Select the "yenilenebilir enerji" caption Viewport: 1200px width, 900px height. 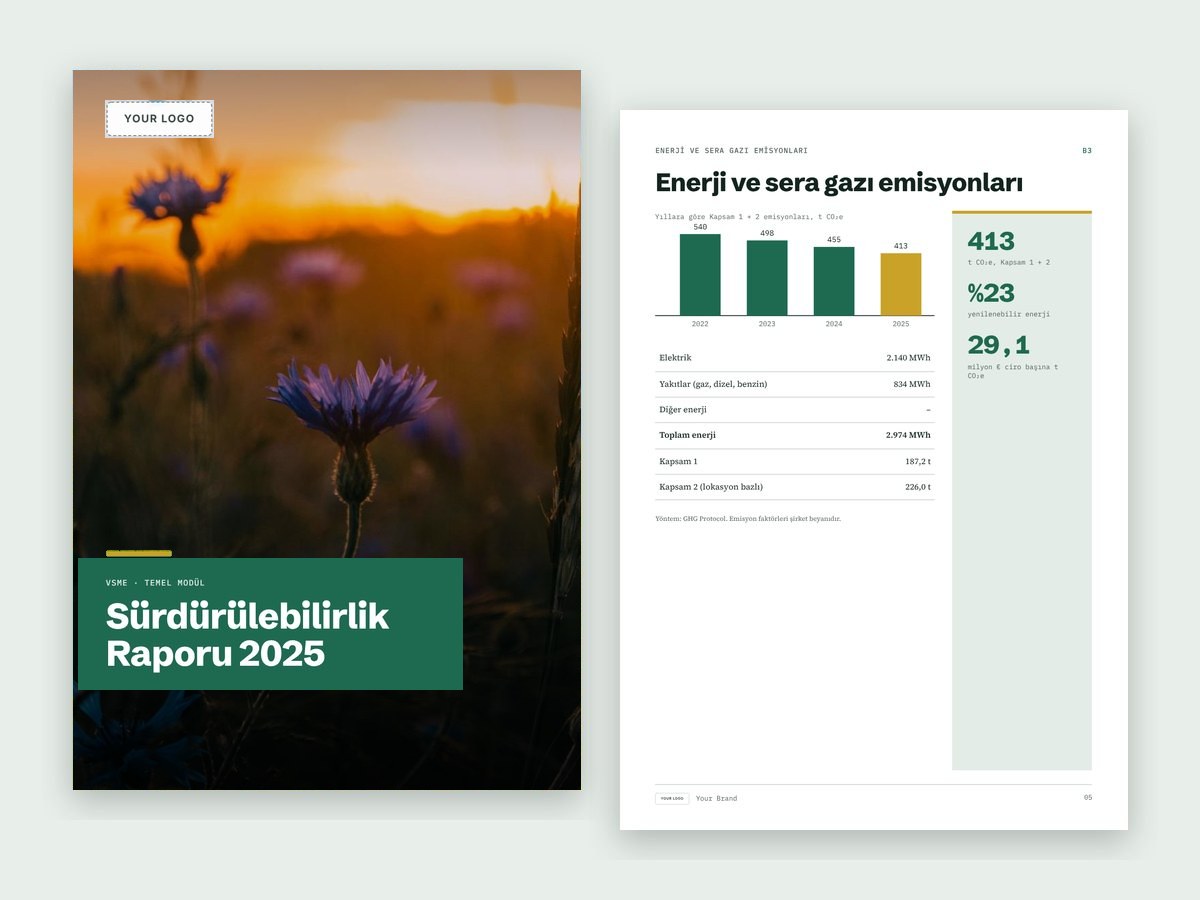(x=1009, y=315)
